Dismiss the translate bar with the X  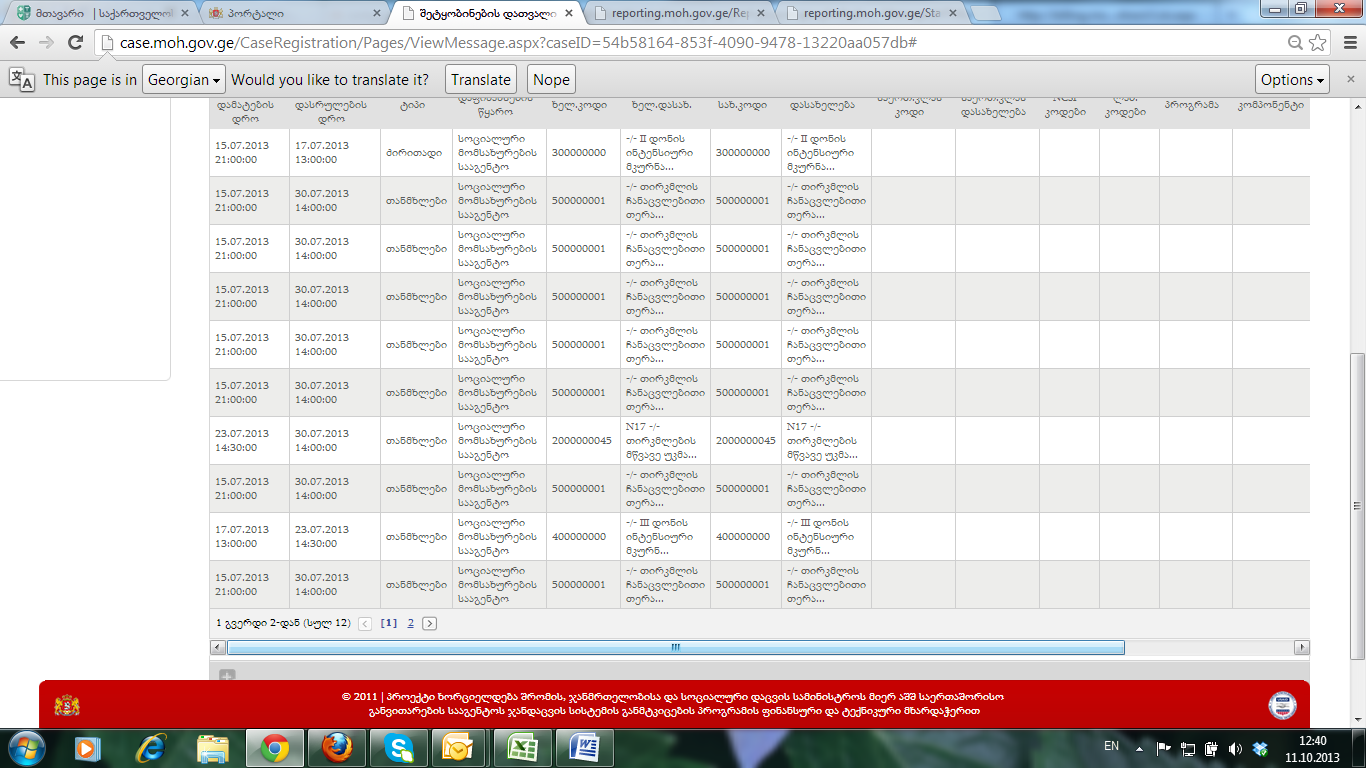(1348, 80)
